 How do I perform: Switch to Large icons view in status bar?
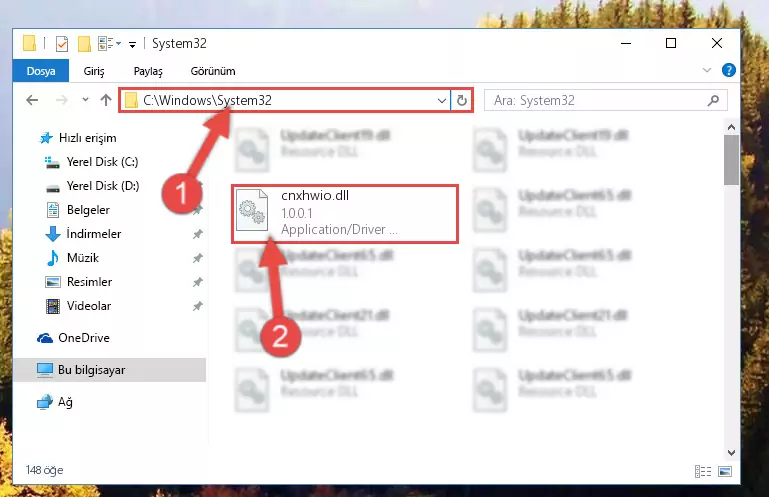point(725,471)
